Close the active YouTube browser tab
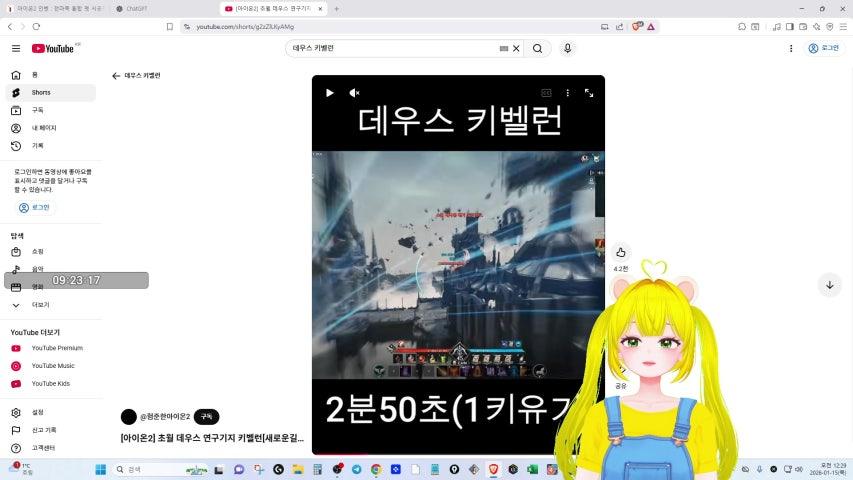The height and width of the screenshot is (480, 853). 320,9
